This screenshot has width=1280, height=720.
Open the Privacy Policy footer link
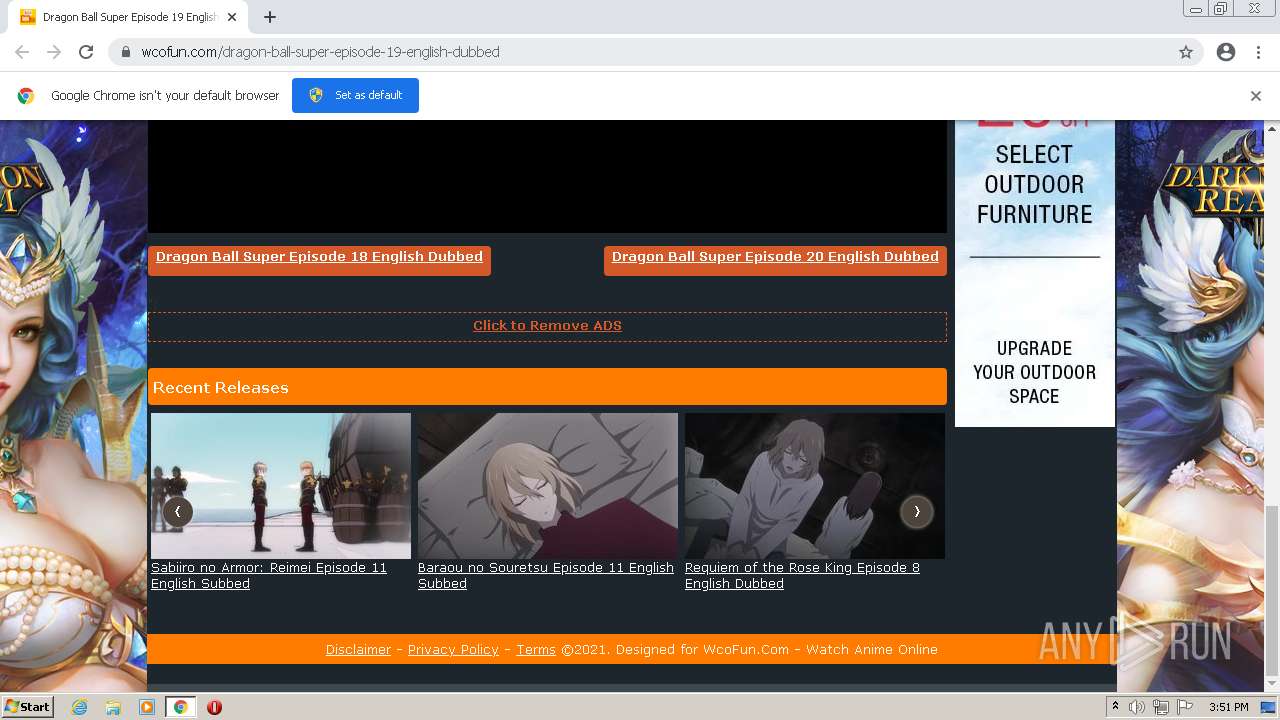[x=453, y=650]
